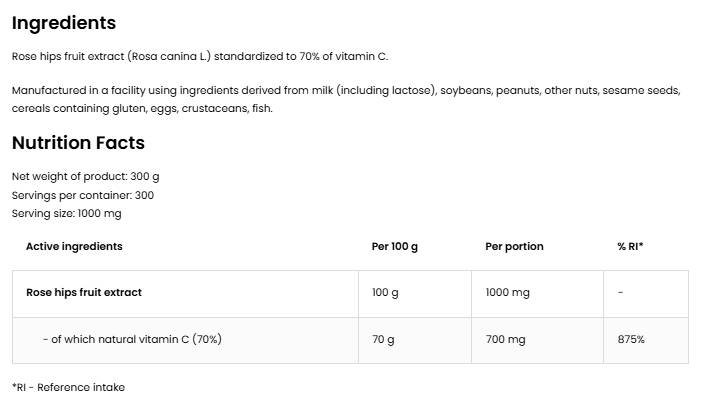Click the dash cell in the % RI column

[621, 293]
